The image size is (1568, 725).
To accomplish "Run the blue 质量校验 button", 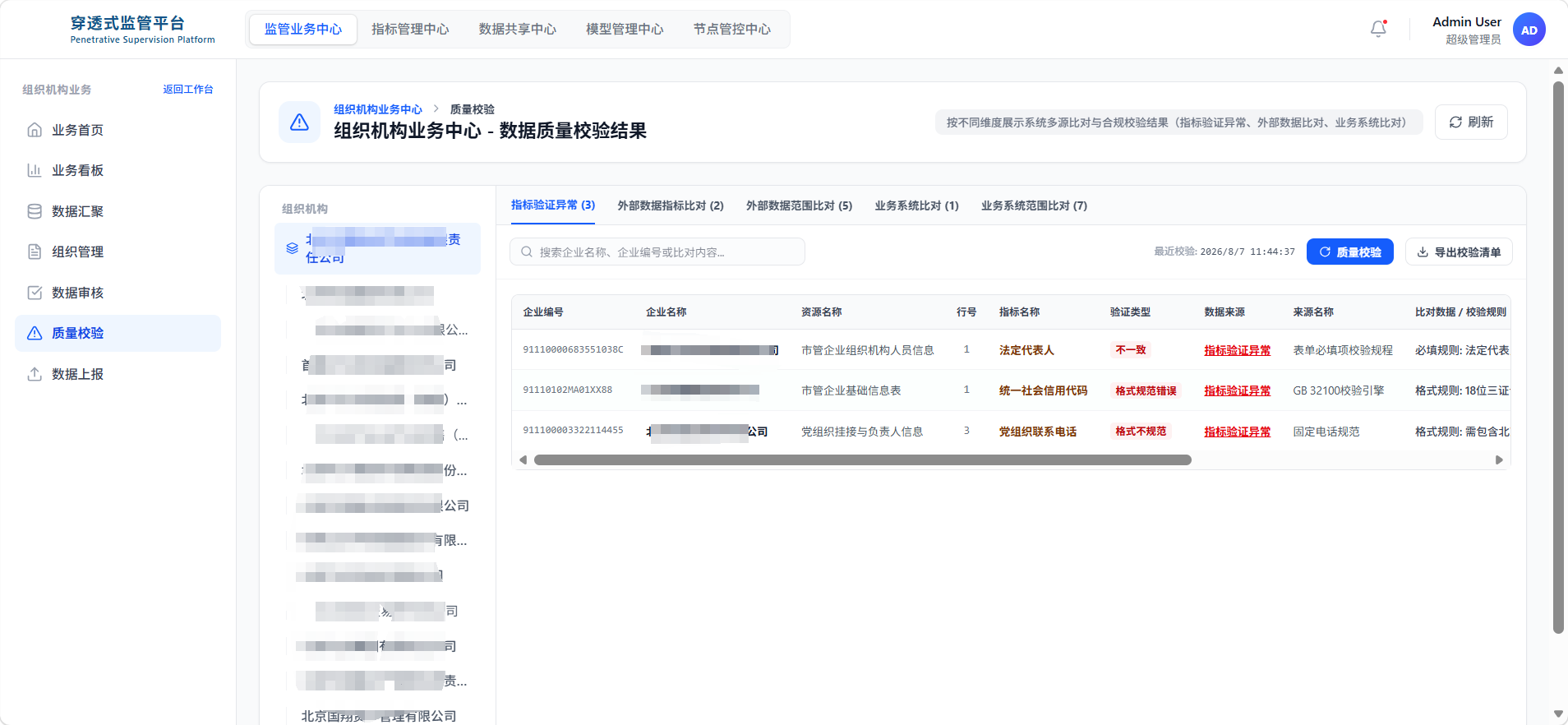I will [1349, 252].
